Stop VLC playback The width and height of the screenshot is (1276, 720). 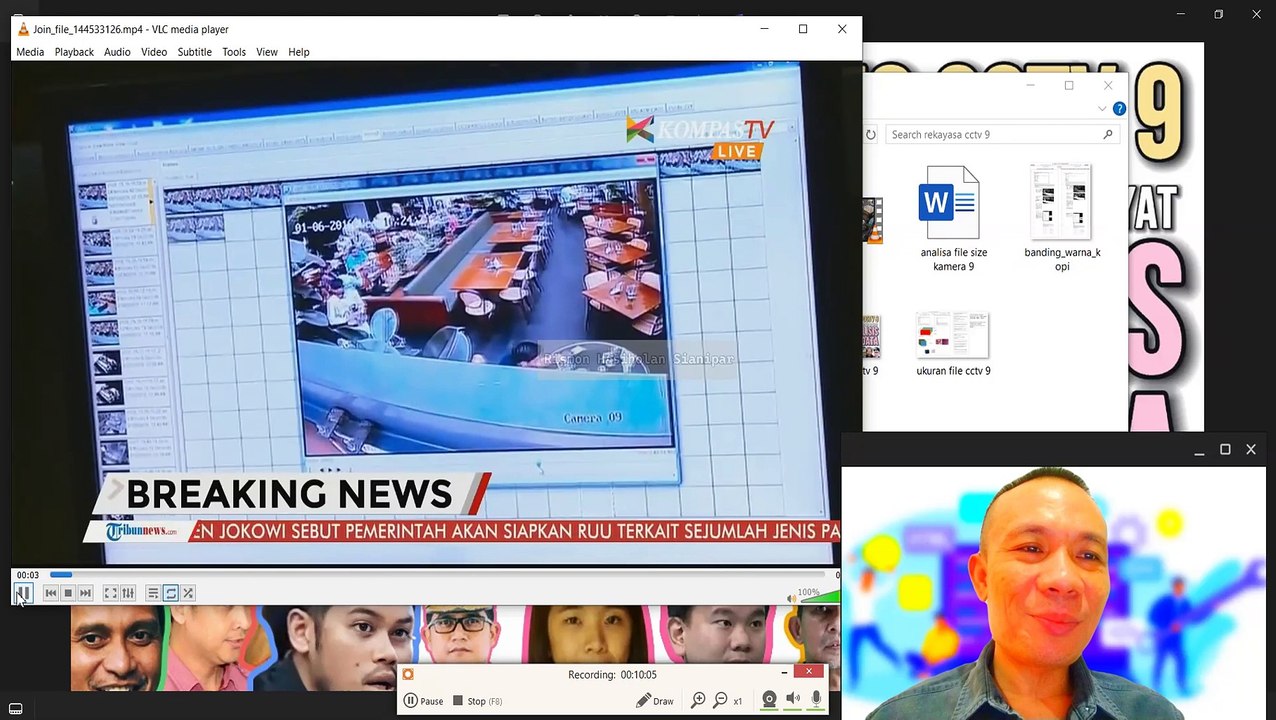click(x=68, y=593)
